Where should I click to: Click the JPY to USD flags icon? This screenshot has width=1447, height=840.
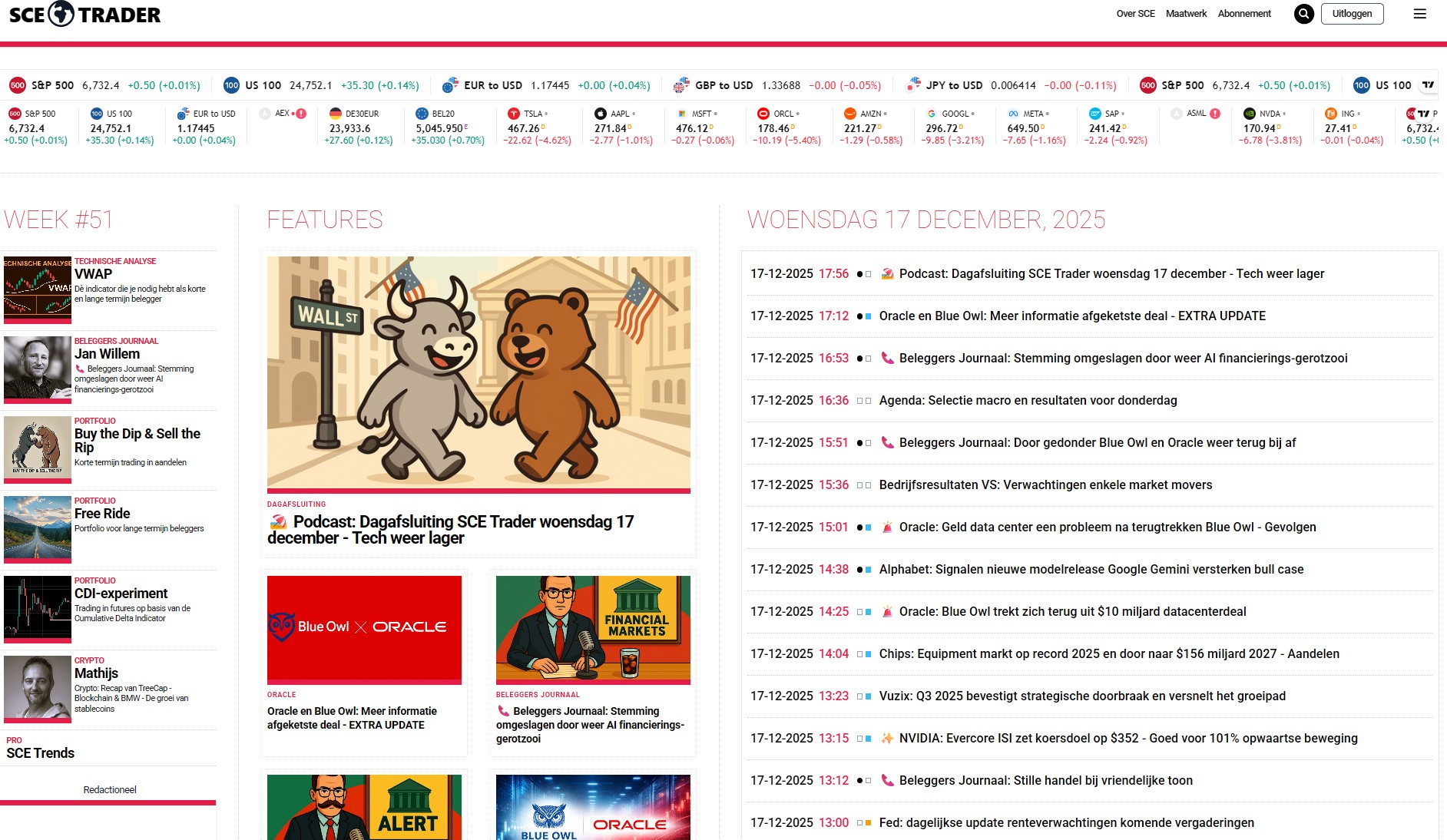(913, 85)
